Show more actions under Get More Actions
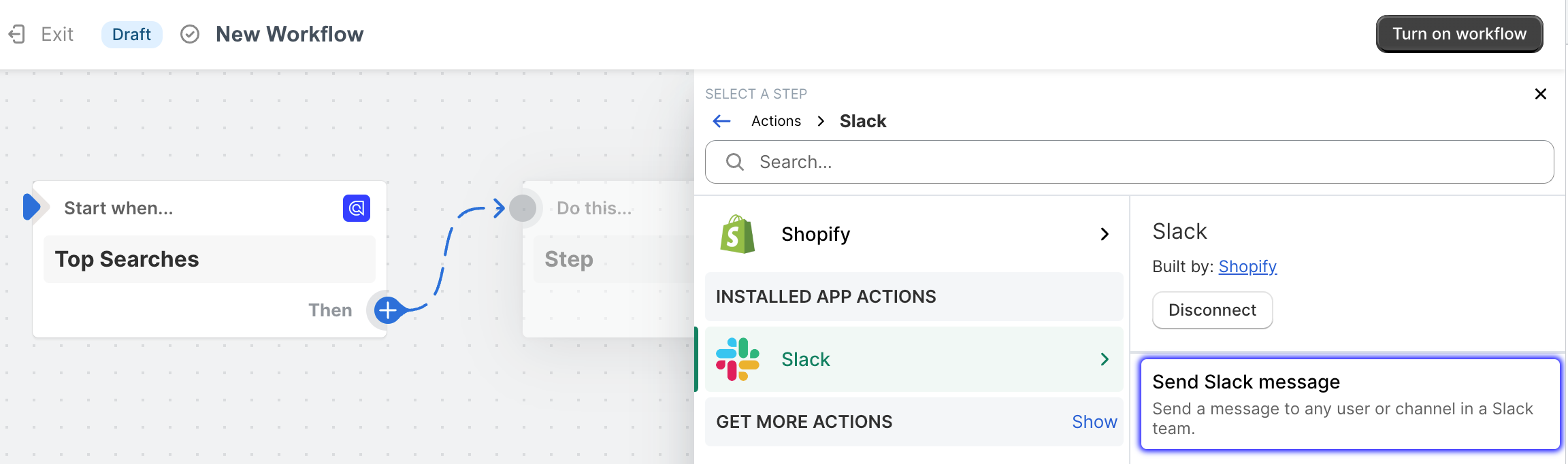 click(1094, 422)
